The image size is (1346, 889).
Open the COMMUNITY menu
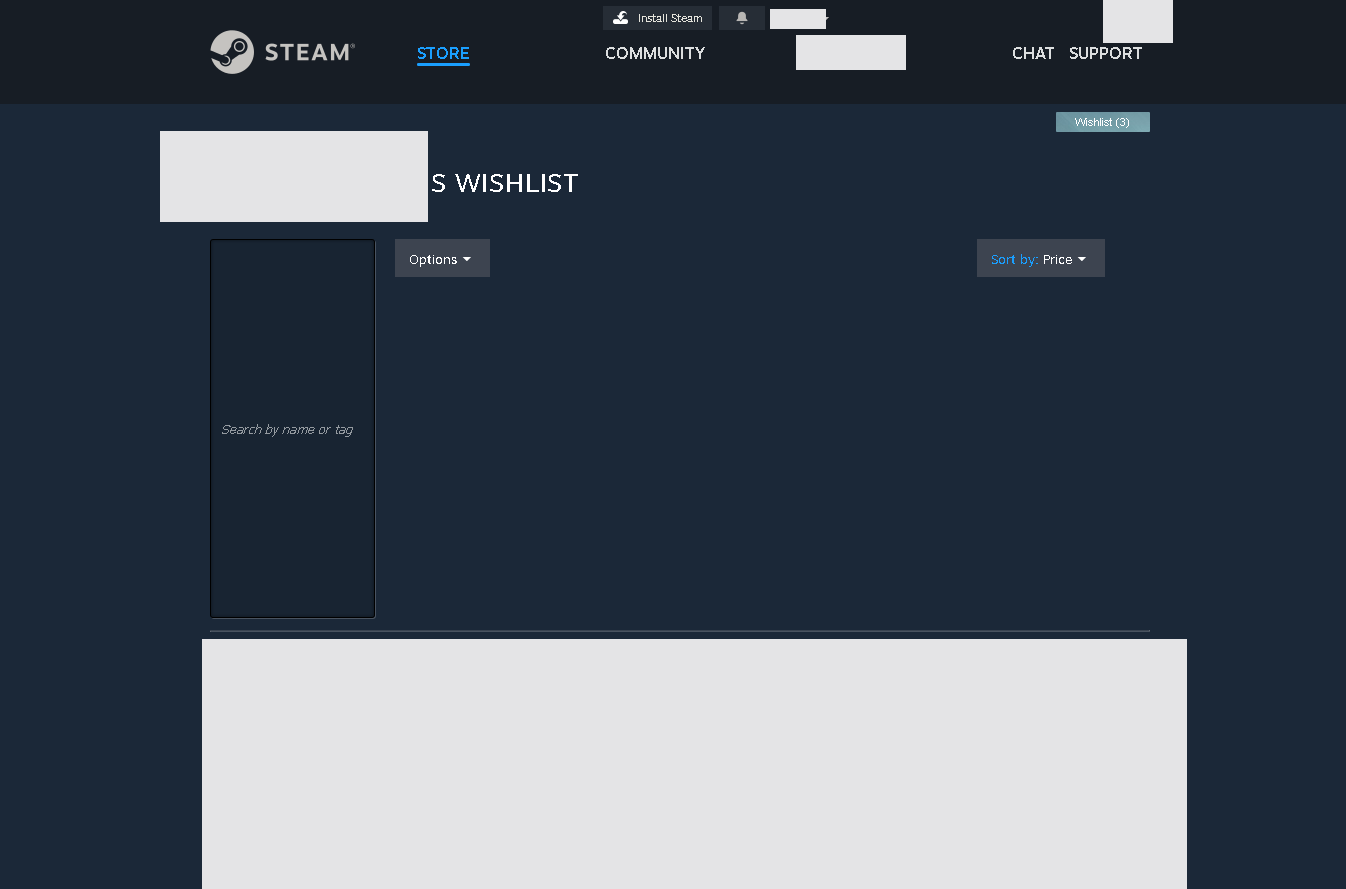(655, 53)
